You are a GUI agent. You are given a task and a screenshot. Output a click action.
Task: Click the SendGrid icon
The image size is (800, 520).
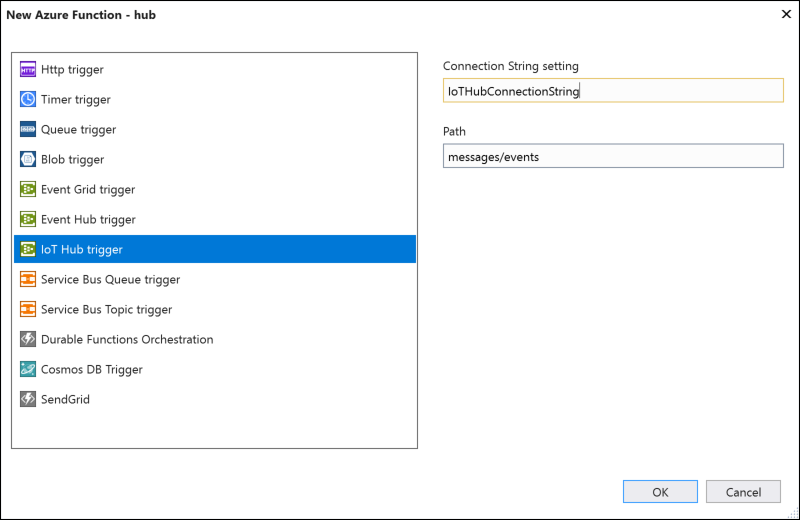(x=28, y=399)
